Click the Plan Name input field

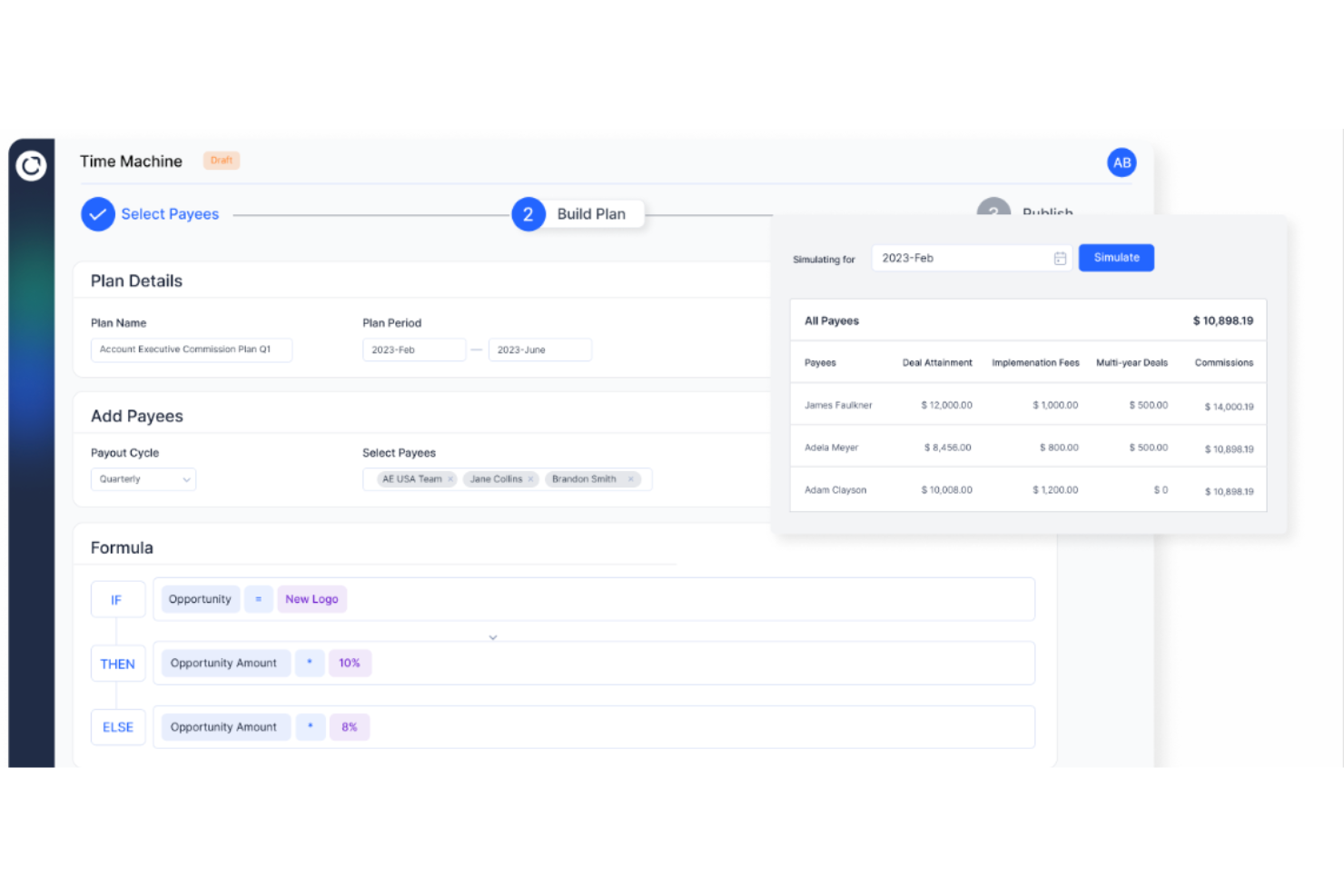pos(191,350)
